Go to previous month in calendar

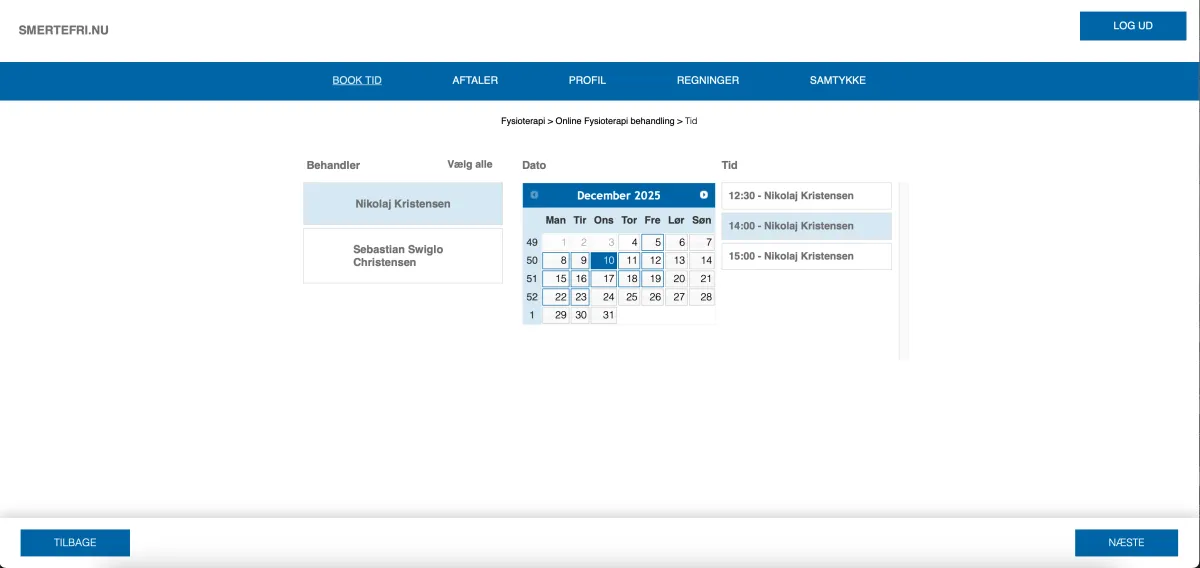(x=534, y=195)
